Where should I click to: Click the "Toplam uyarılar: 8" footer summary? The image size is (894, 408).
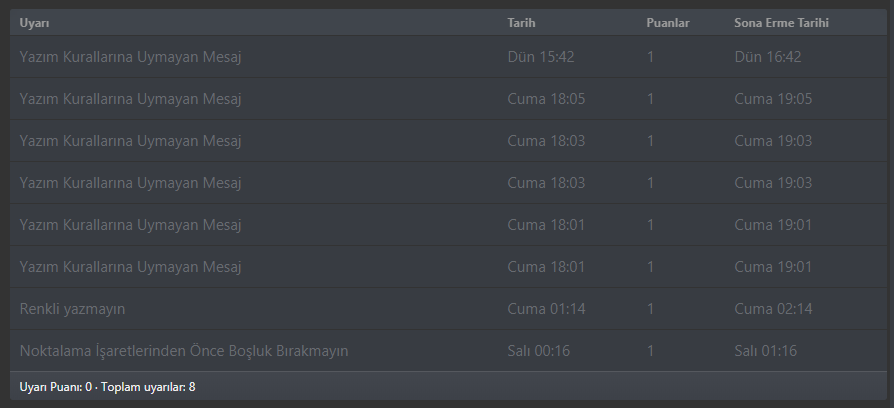[x=148, y=386]
